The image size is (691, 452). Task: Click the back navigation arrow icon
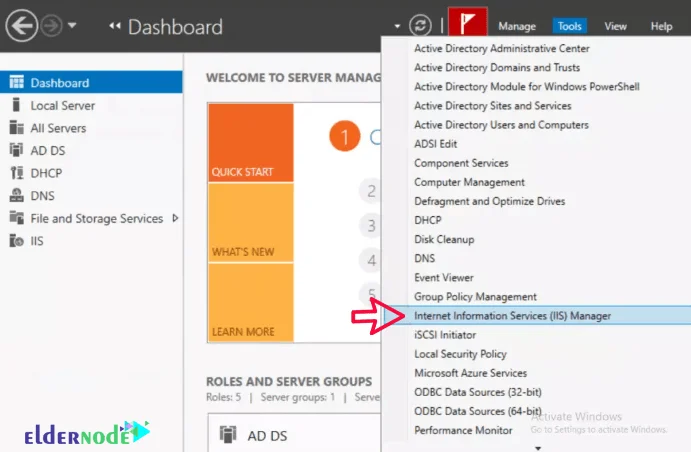point(19,25)
